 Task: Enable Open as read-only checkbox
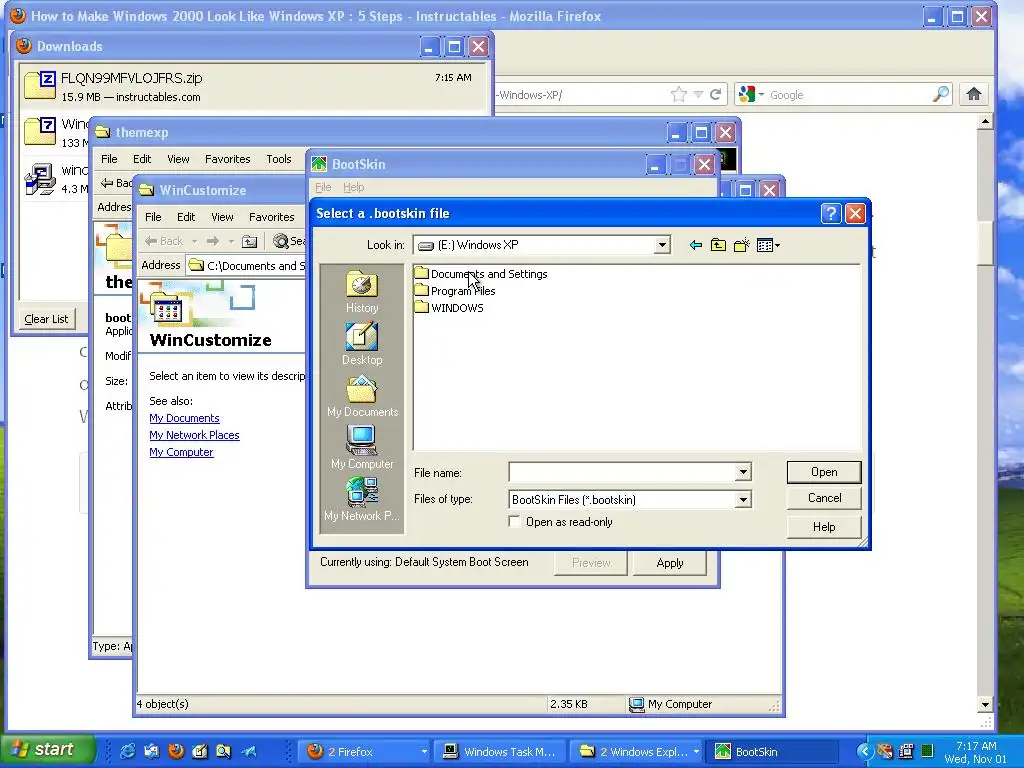click(x=515, y=522)
